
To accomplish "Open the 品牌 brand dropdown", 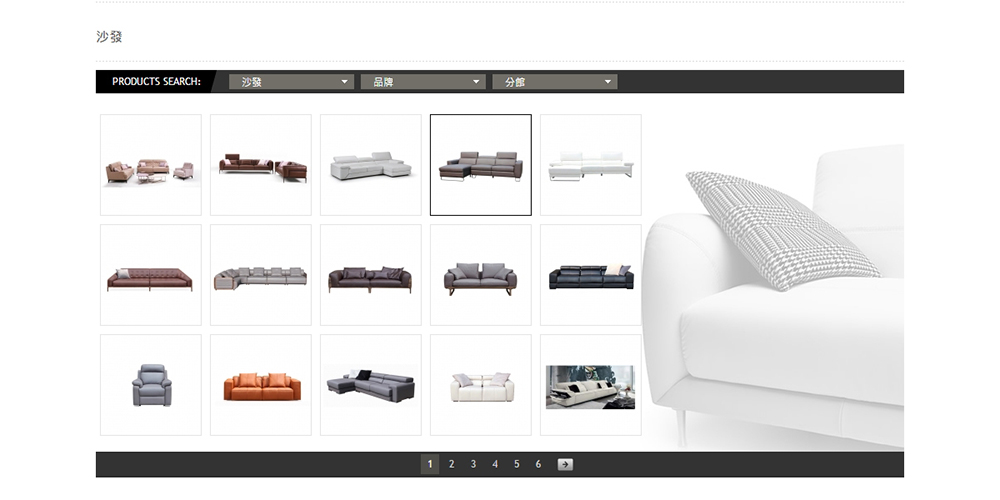I will 423,82.
